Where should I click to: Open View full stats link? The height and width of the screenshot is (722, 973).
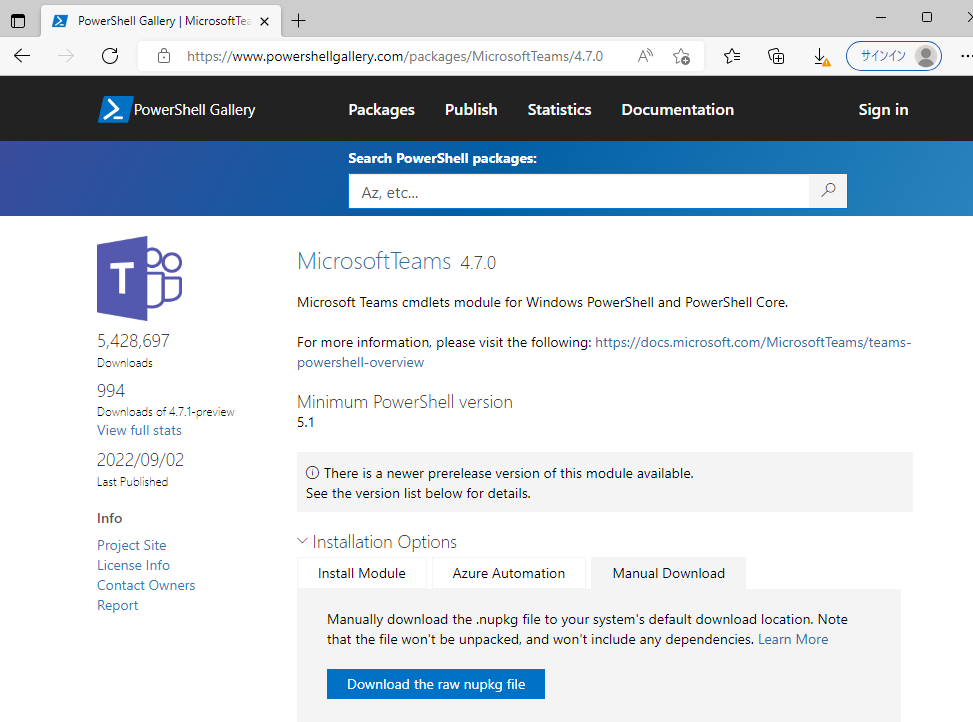[x=139, y=430]
